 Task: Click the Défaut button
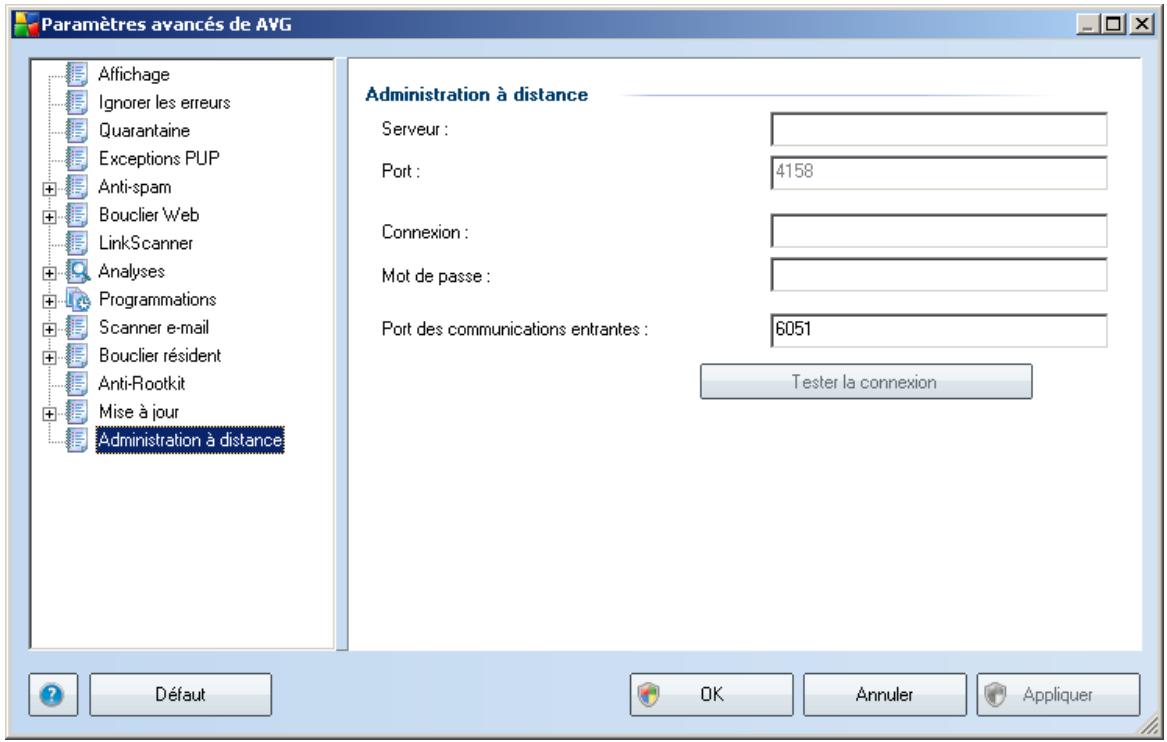(181, 695)
